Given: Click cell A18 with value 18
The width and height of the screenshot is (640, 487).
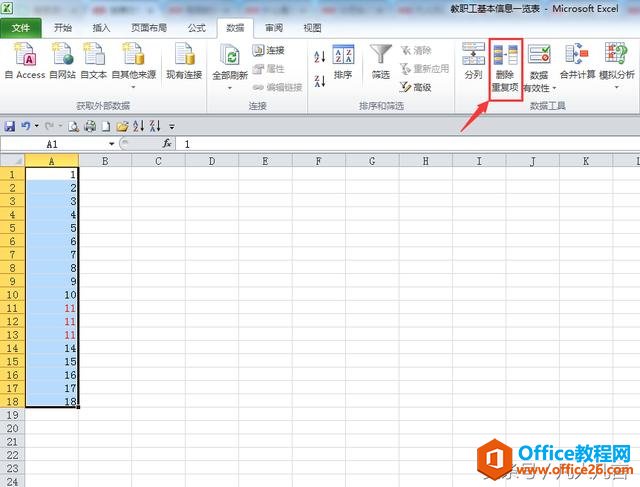Looking at the screenshot, I should click(x=51, y=401).
